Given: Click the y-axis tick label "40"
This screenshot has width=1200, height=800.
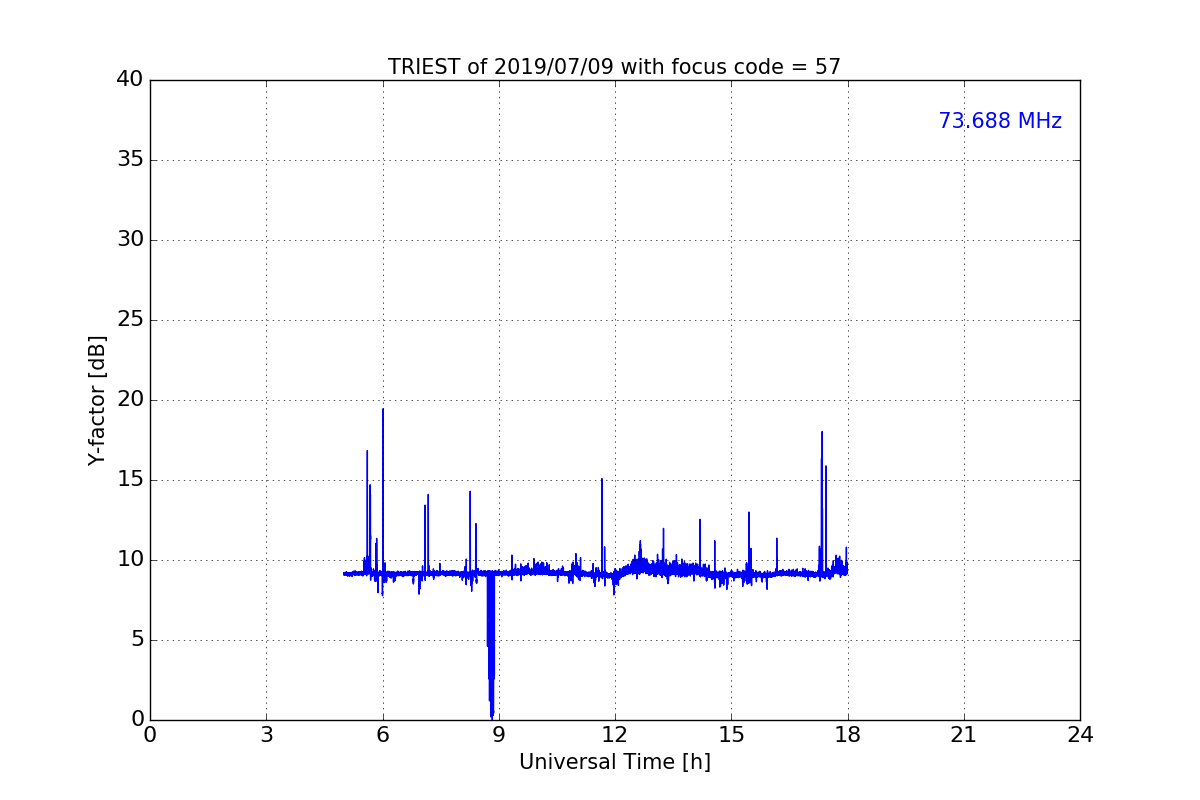Looking at the screenshot, I should click(129, 79).
